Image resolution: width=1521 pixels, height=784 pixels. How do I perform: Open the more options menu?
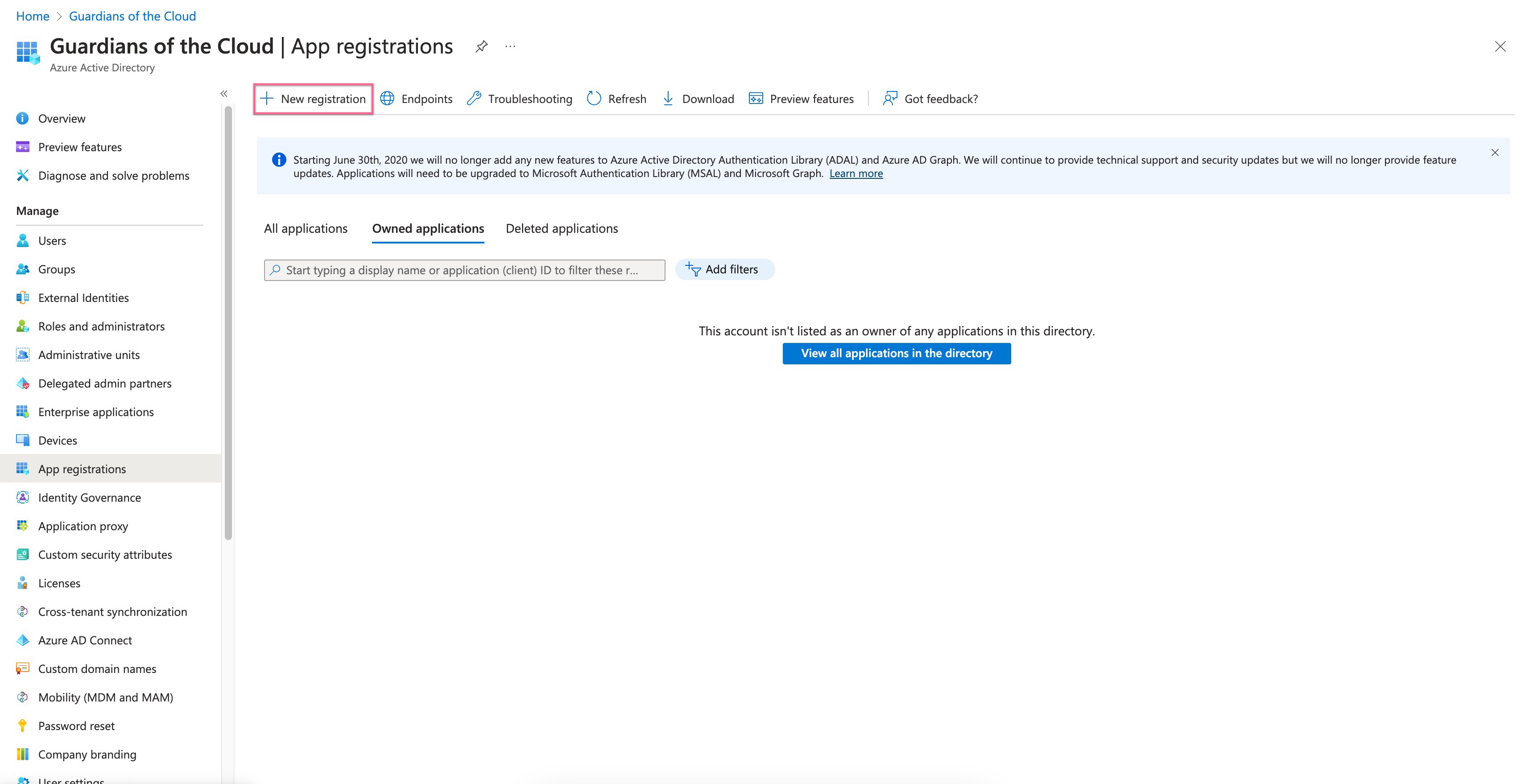(509, 46)
